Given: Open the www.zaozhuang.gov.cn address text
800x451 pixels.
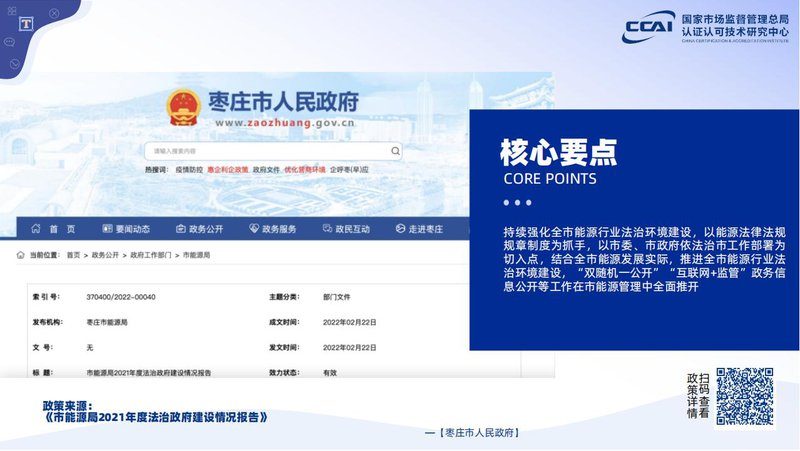Looking at the screenshot, I should tap(285, 123).
